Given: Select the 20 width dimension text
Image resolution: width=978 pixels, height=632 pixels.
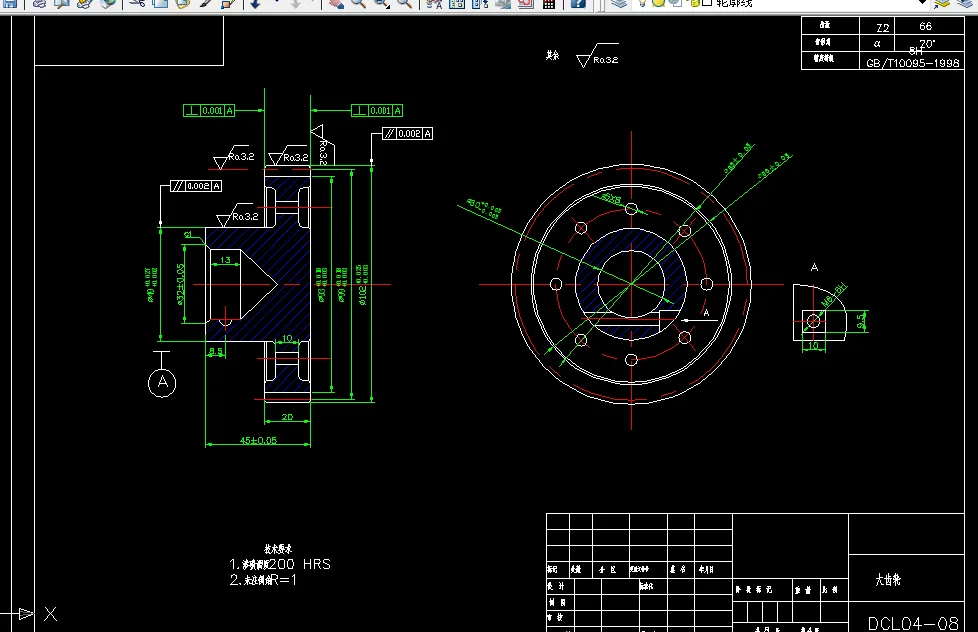Looking at the screenshot, I should tap(287, 417).
